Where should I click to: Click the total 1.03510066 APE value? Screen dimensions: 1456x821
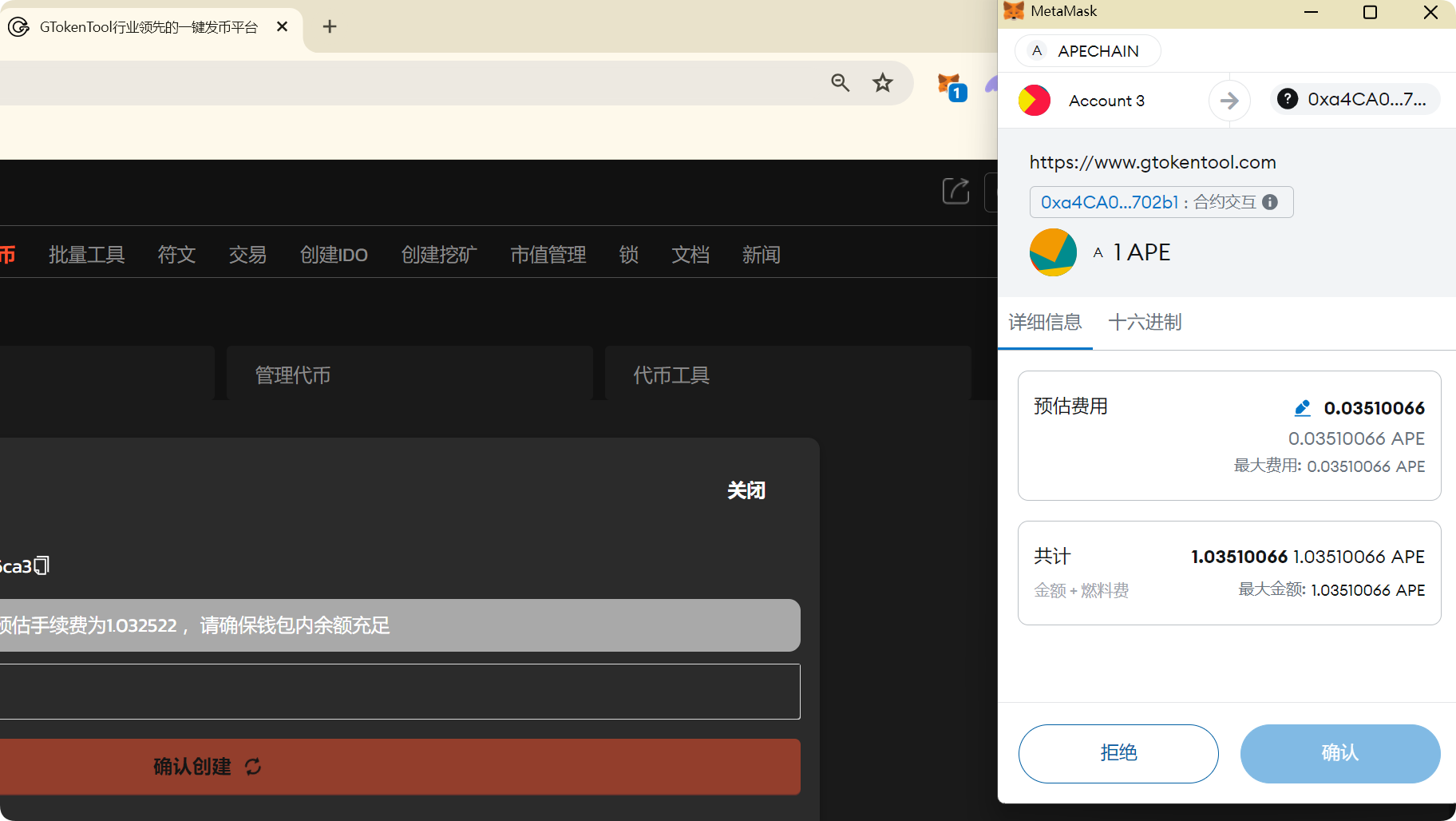(x=1359, y=557)
